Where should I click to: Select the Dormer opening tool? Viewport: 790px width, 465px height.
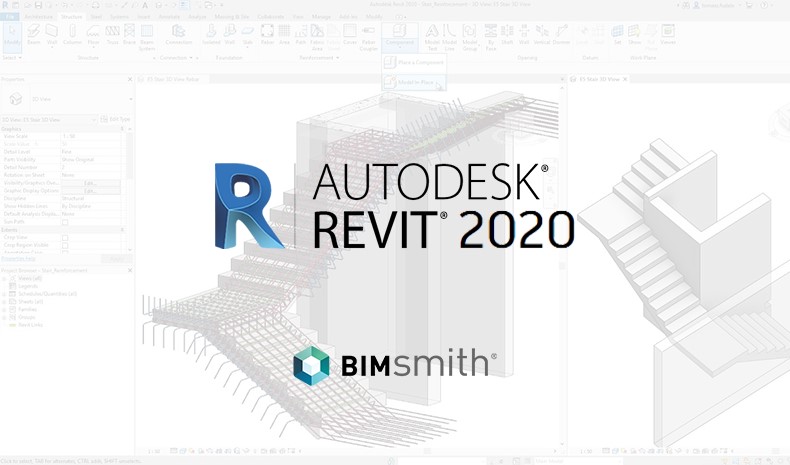(561, 35)
